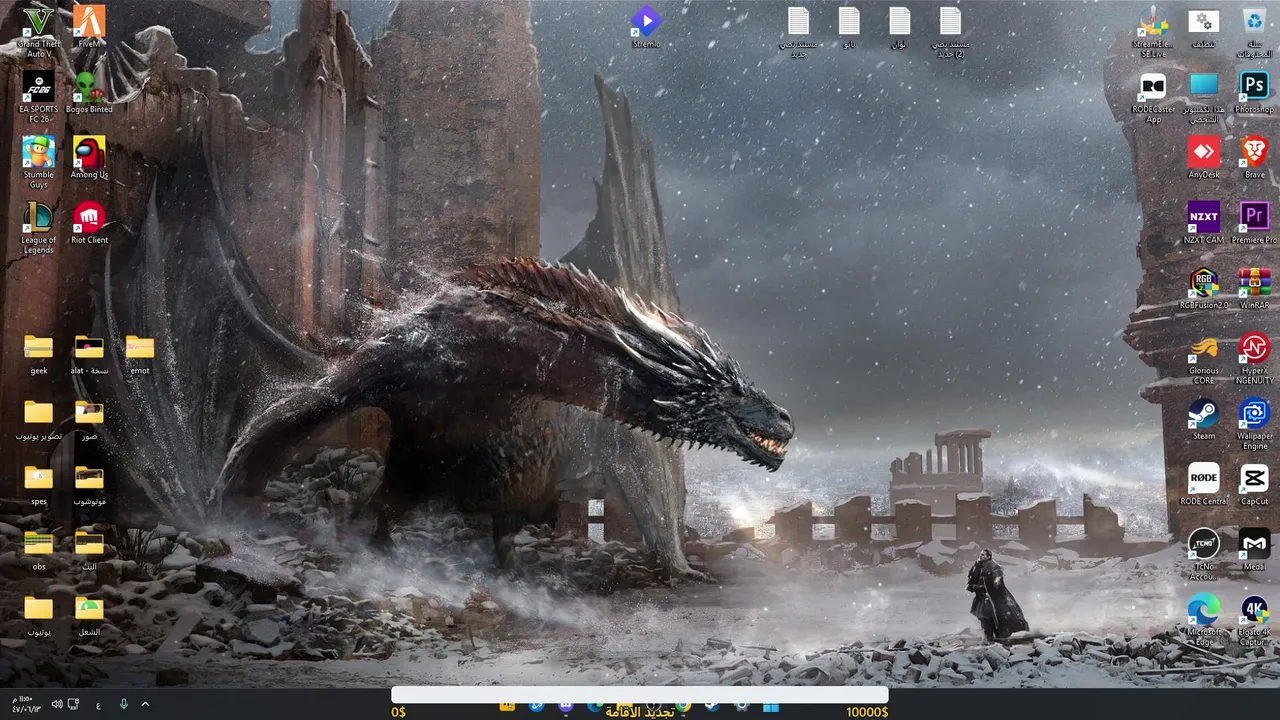
Task: Open the Recycle Bin icon
Action: pyautogui.click(x=1254, y=31)
